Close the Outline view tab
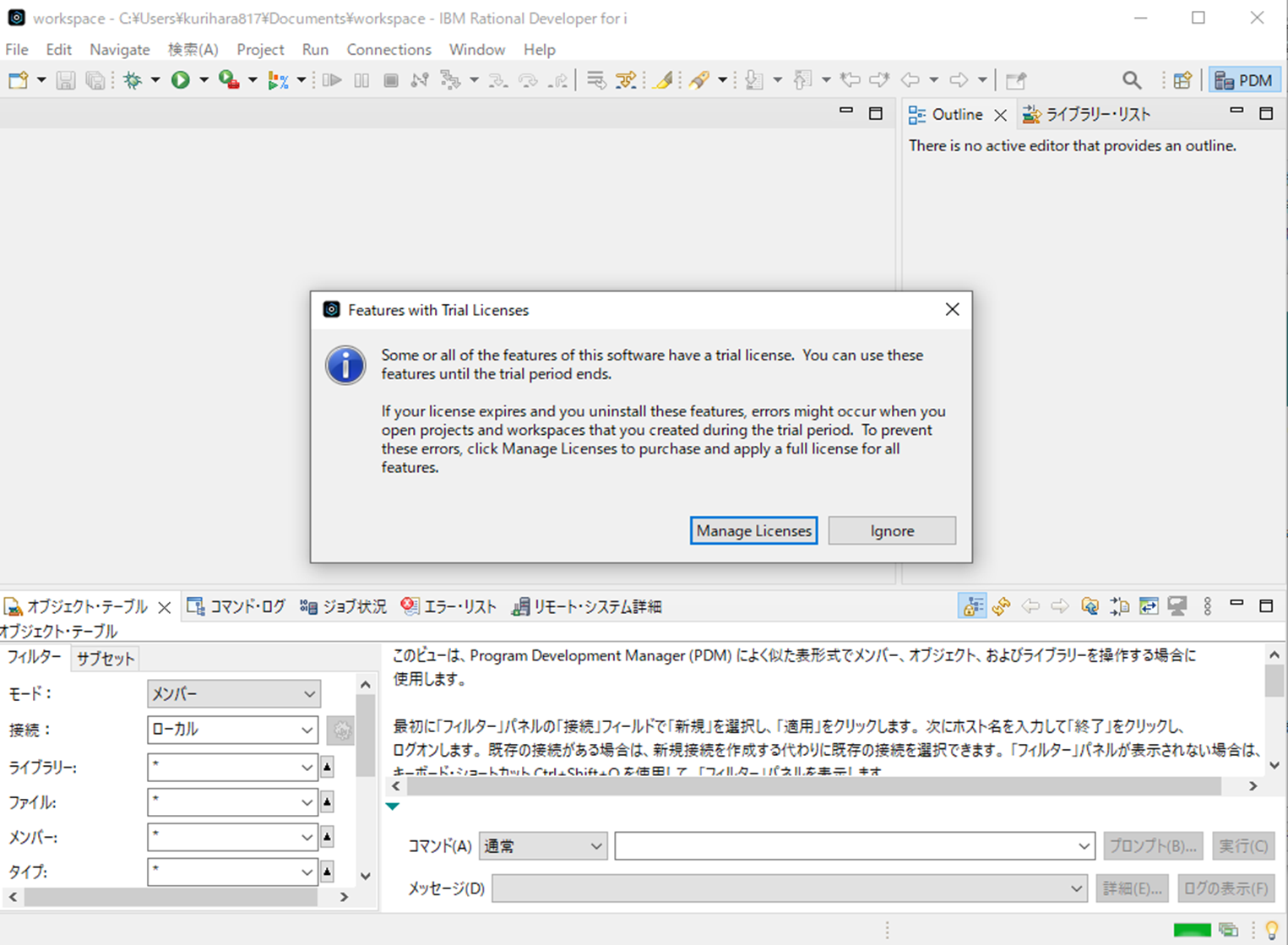Screen dimensions: 1288x945 click(x=1000, y=115)
